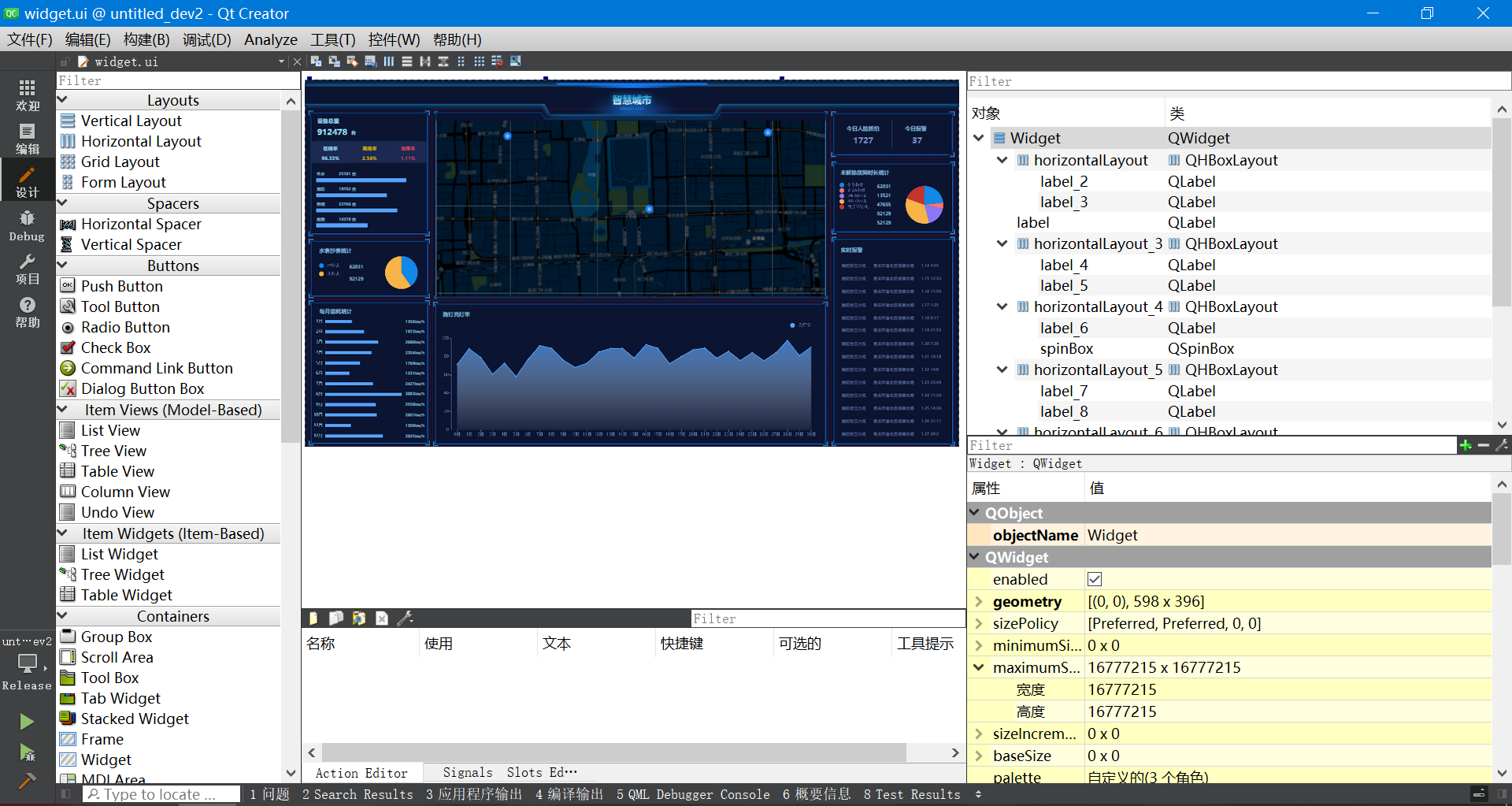Collapse the Buttons category in widget box
The width and height of the screenshot is (1512, 806).
(x=63, y=266)
